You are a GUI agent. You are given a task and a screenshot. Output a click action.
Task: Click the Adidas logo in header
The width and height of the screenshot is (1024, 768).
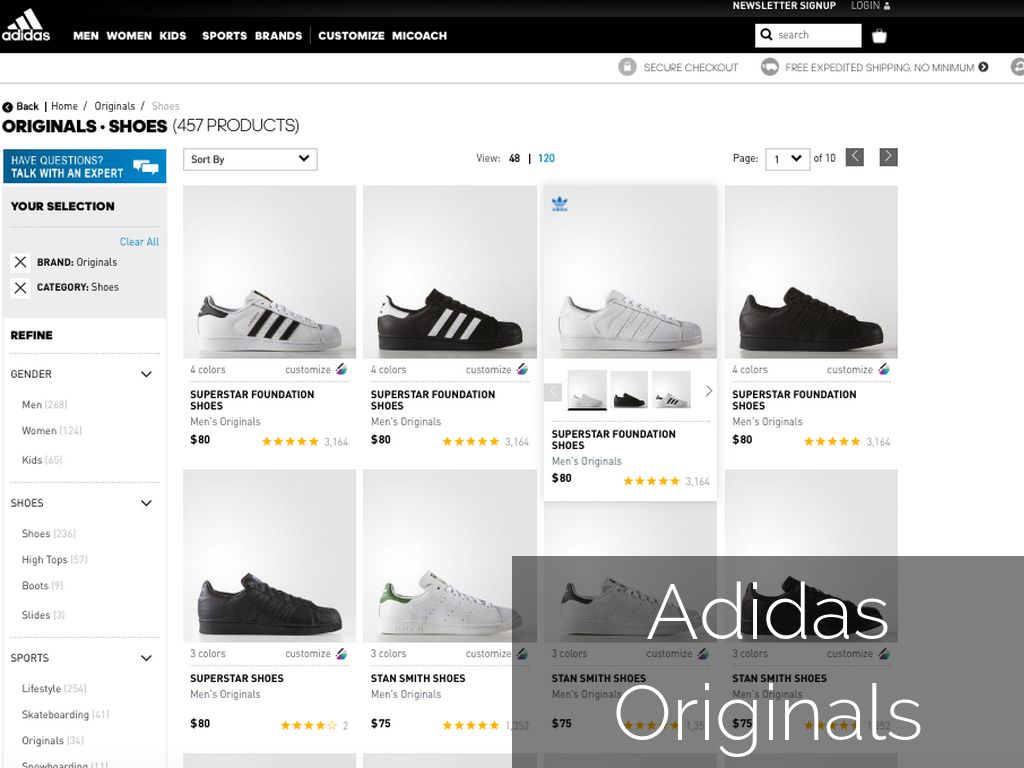(x=26, y=26)
